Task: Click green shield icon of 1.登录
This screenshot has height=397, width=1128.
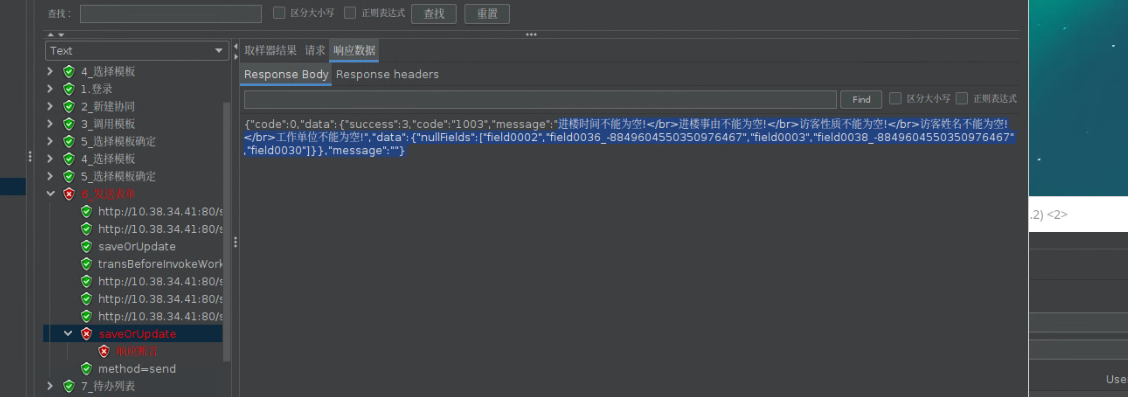Action: (x=69, y=89)
